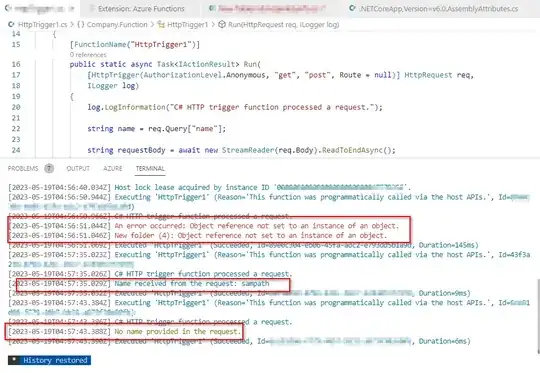Click the 'Duration=6ms' text in terminal
Image resolution: width=540 pixels, height=373 pixels.
click(x=444, y=341)
